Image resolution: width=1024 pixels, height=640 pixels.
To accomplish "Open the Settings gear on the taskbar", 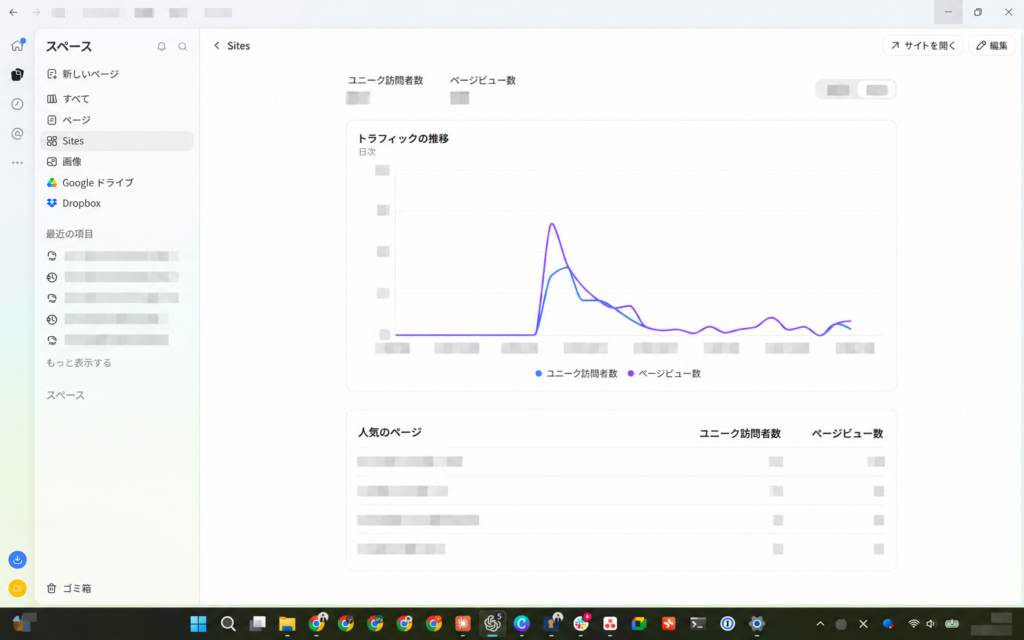I will 757,624.
